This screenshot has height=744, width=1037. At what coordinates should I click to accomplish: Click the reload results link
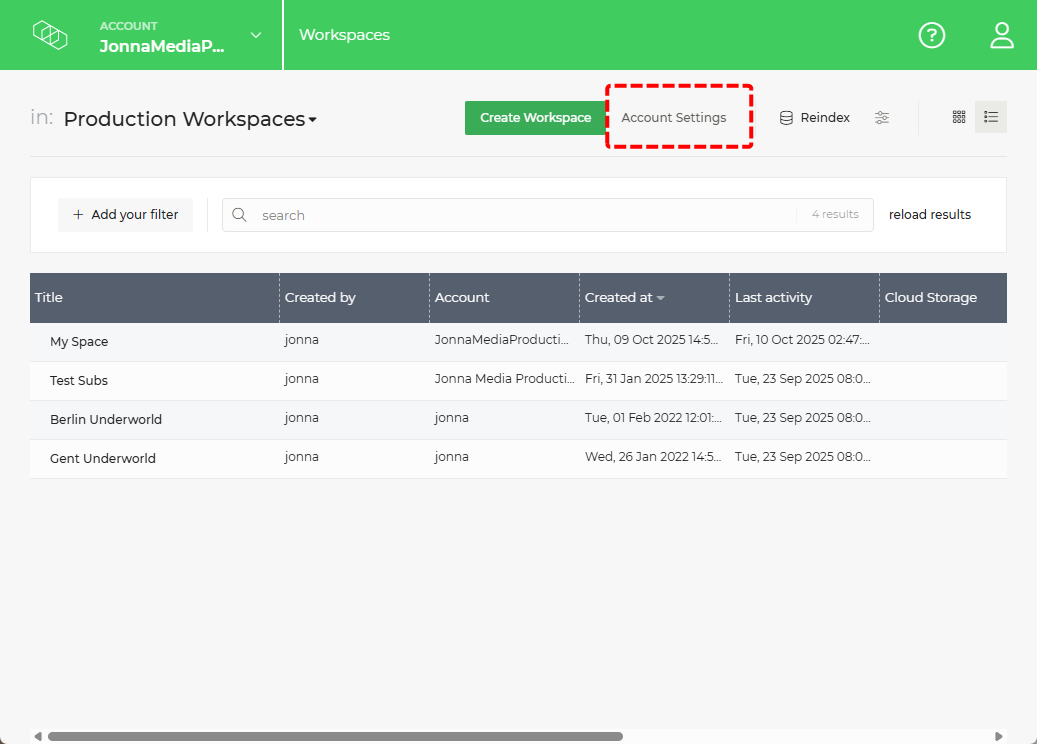tap(929, 214)
